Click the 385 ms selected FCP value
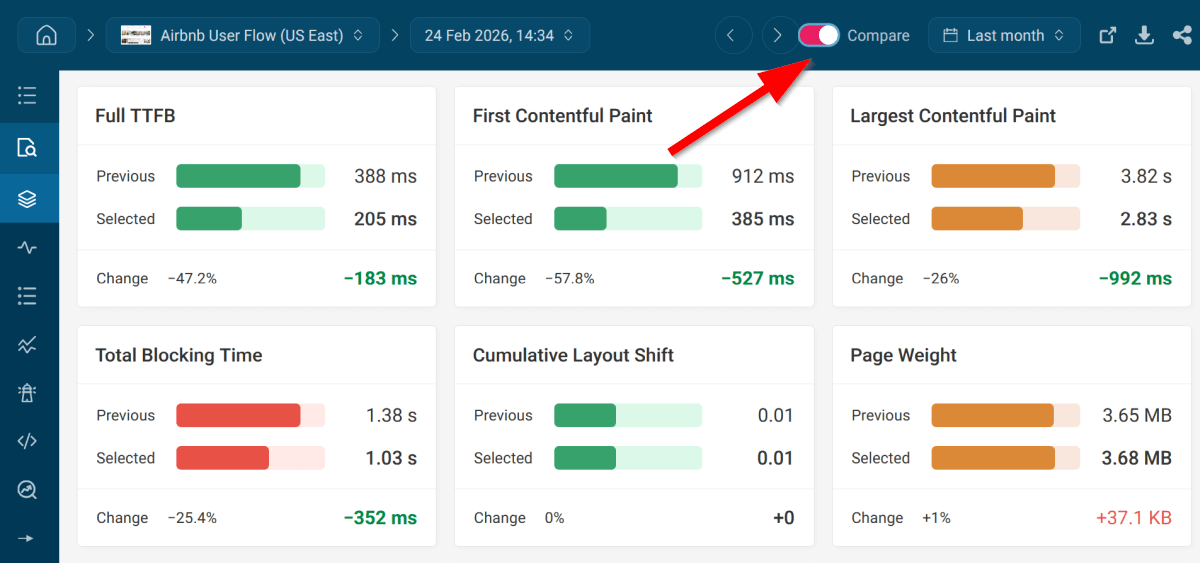This screenshot has width=1200, height=563. tap(763, 219)
